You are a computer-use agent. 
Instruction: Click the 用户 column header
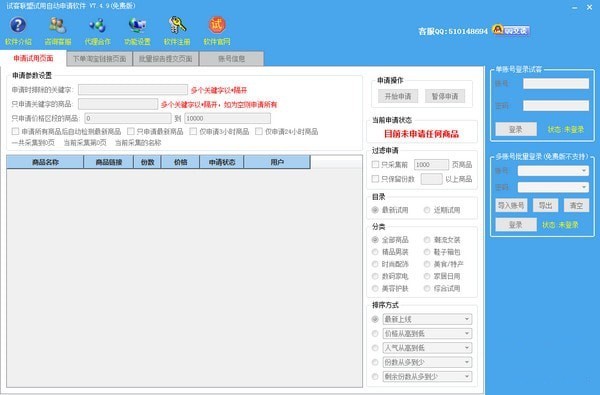tap(277, 162)
